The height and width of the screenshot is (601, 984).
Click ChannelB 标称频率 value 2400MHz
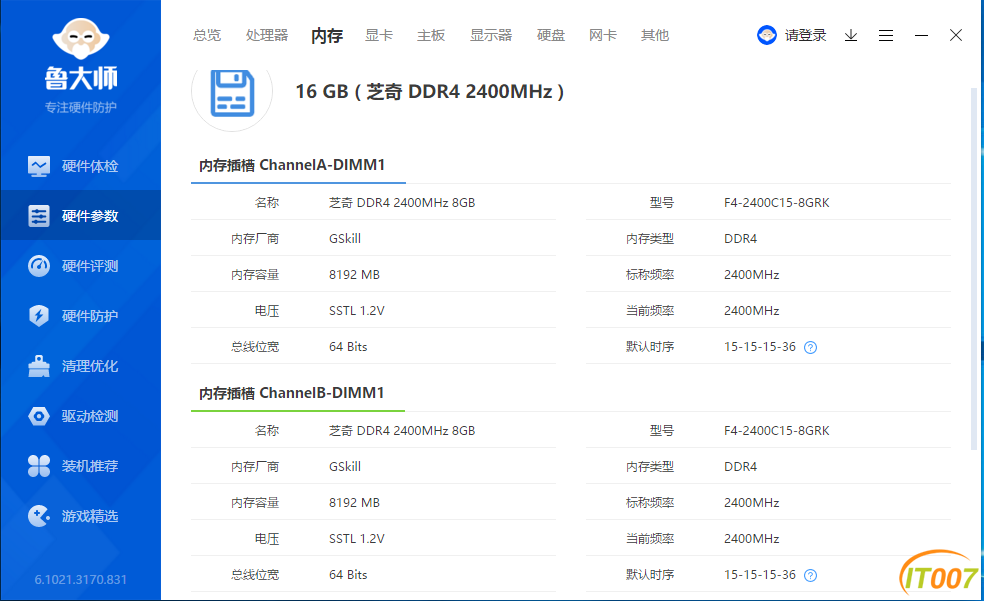(751, 503)
